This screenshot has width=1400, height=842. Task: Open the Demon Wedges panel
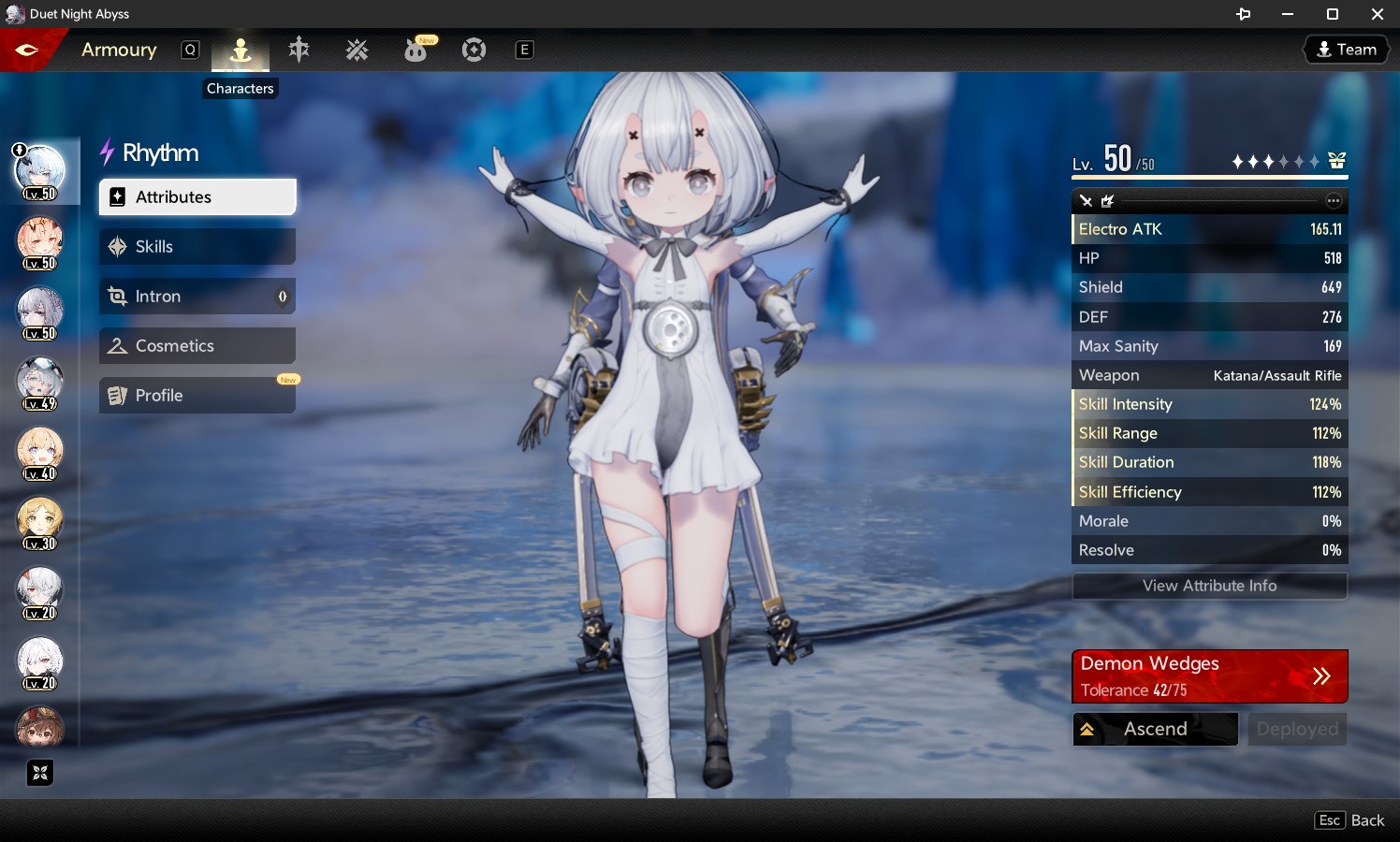(x=1210, y=675)
